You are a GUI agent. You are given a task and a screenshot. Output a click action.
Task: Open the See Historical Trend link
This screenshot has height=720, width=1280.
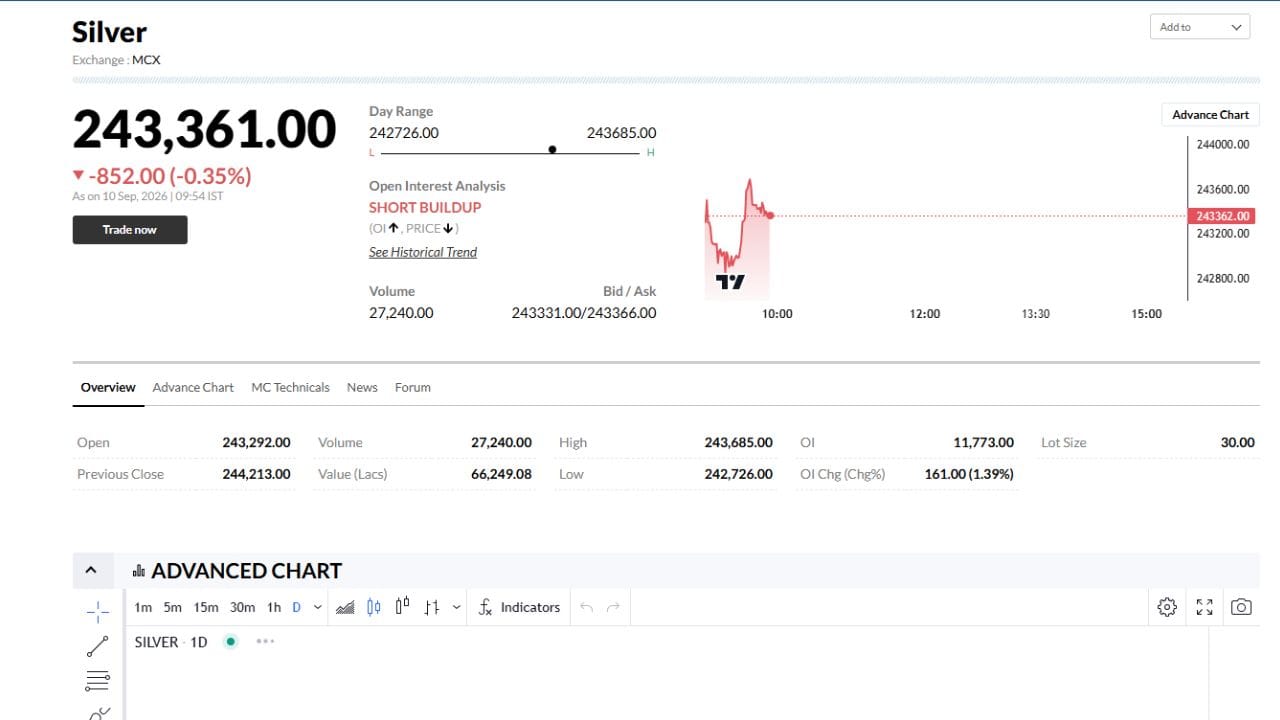(x=423, y=252)
